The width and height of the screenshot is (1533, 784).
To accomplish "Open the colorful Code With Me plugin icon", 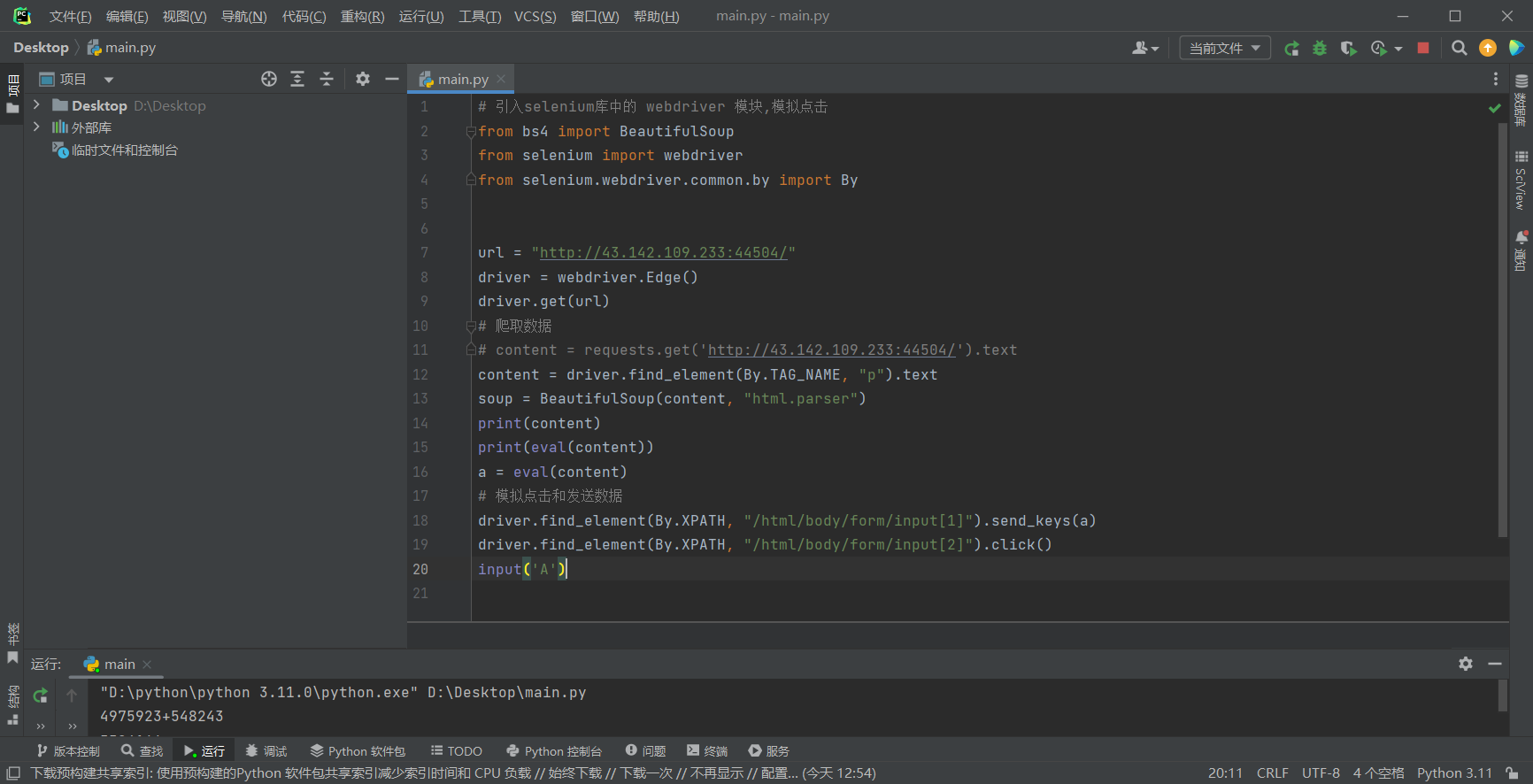I will 1516,48.
